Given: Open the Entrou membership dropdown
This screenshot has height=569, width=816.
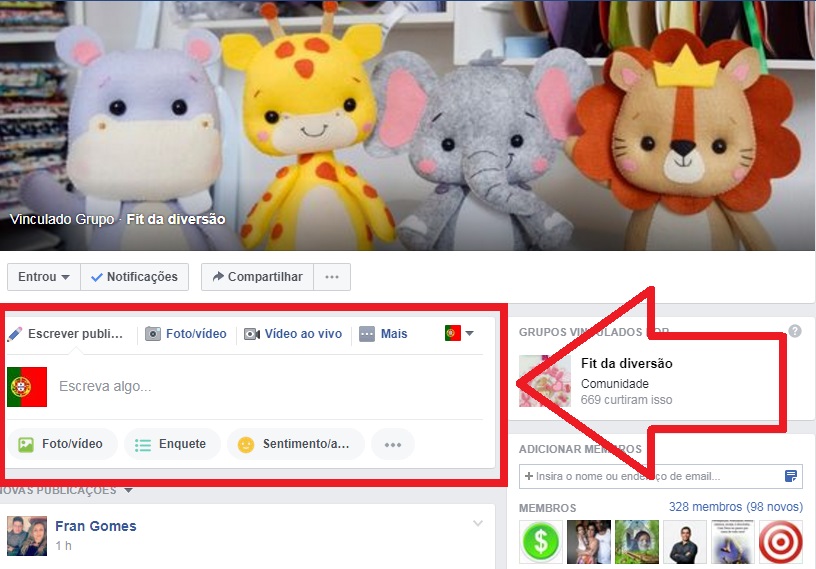Looking at the screenshot, I should point(44,277).
